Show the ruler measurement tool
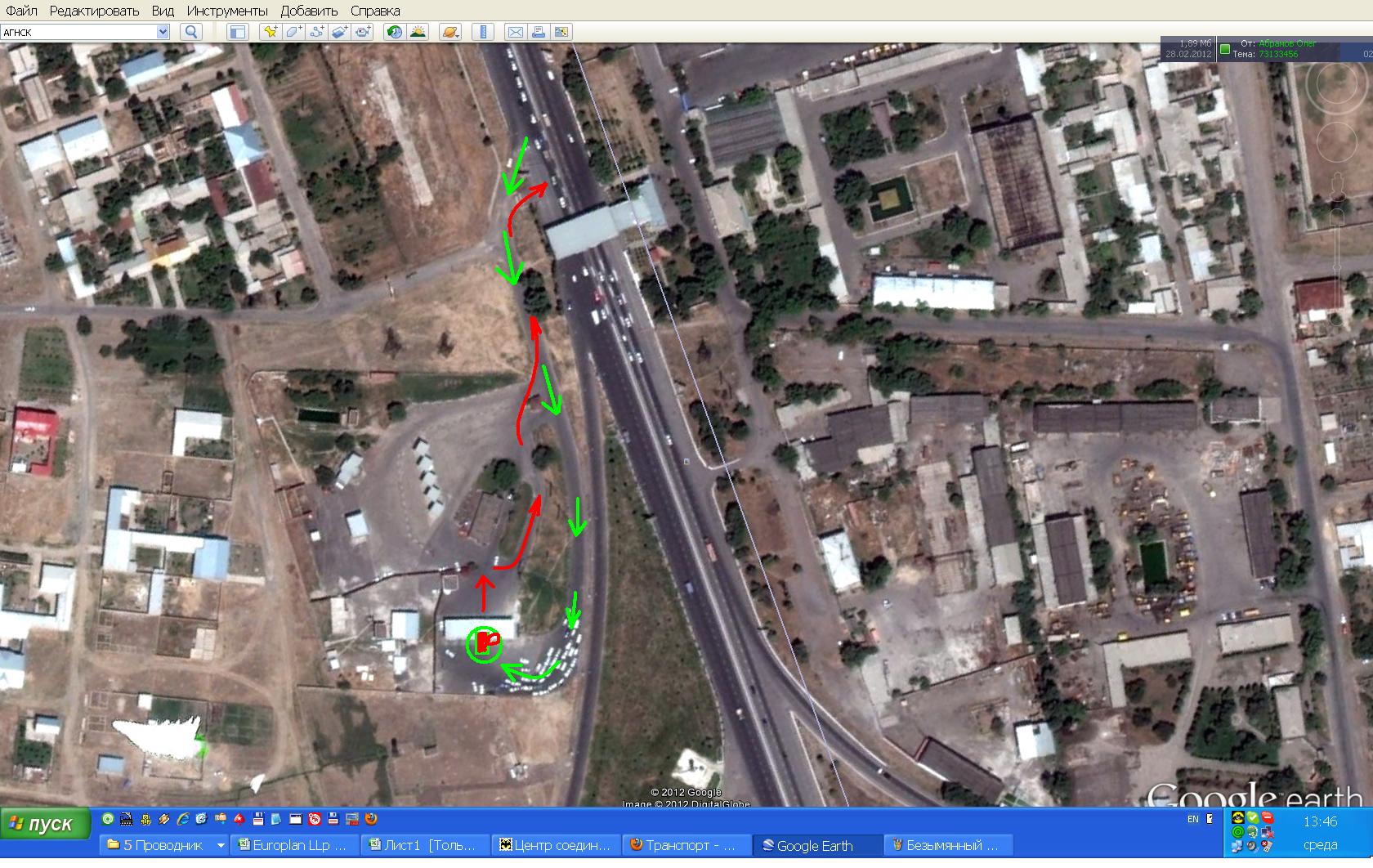 point(483,32)
